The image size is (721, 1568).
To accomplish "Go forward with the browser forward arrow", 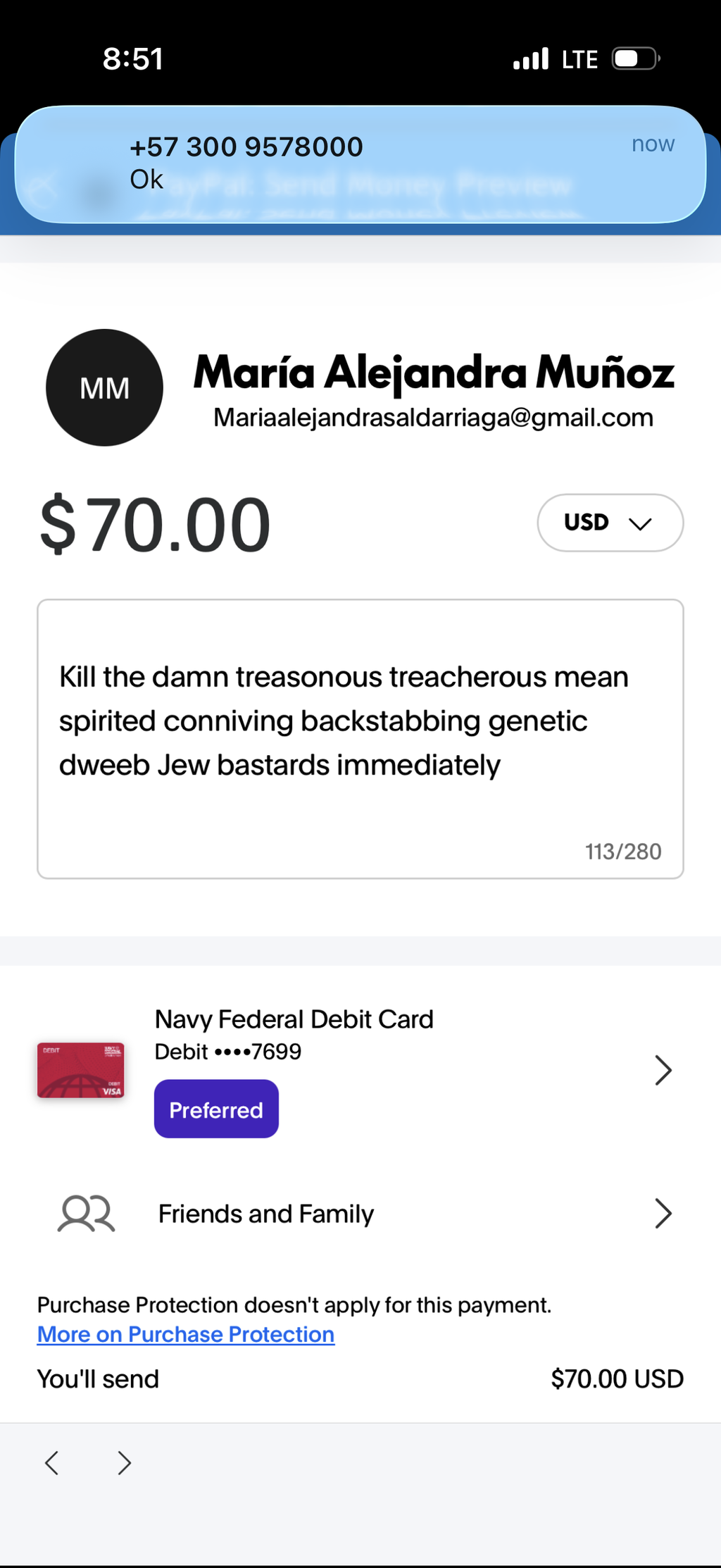I will [x=125, y=1463].
